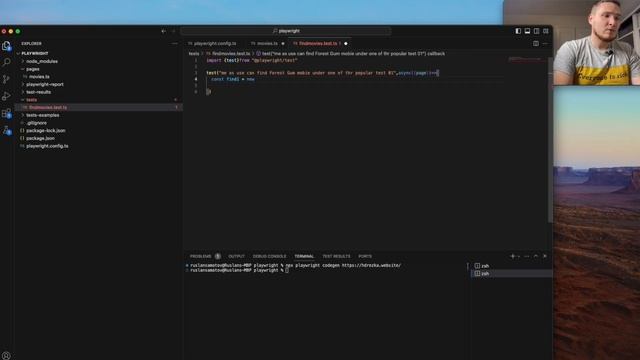
Task: Click the unsaved dot on findmovies.test.ts tab
Action: pyautogui.click(x=346, y=43)
